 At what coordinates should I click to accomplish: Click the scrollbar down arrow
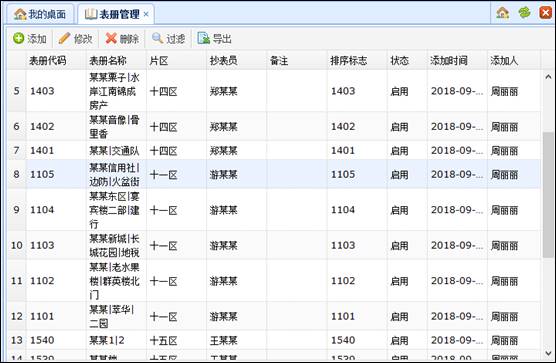coord(548,353)
